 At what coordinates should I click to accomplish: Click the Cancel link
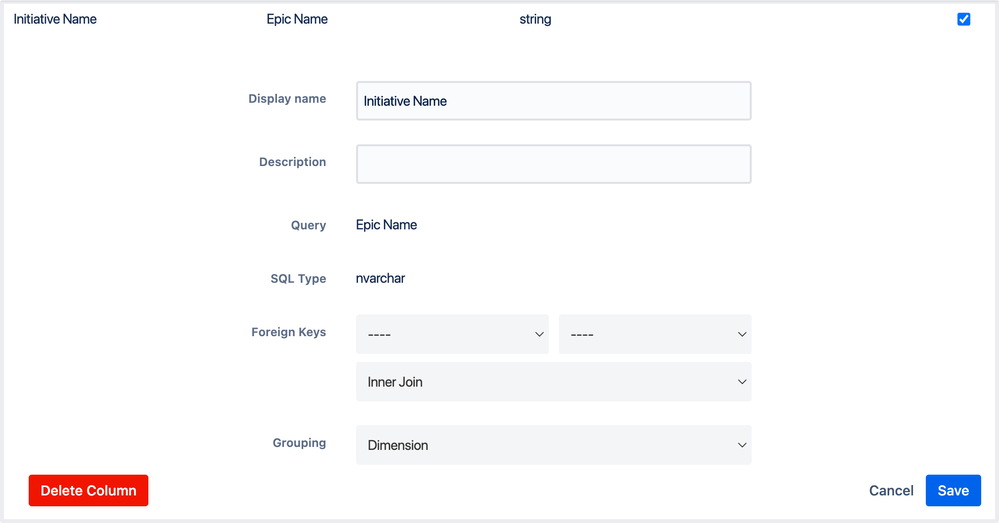point(891,490)
